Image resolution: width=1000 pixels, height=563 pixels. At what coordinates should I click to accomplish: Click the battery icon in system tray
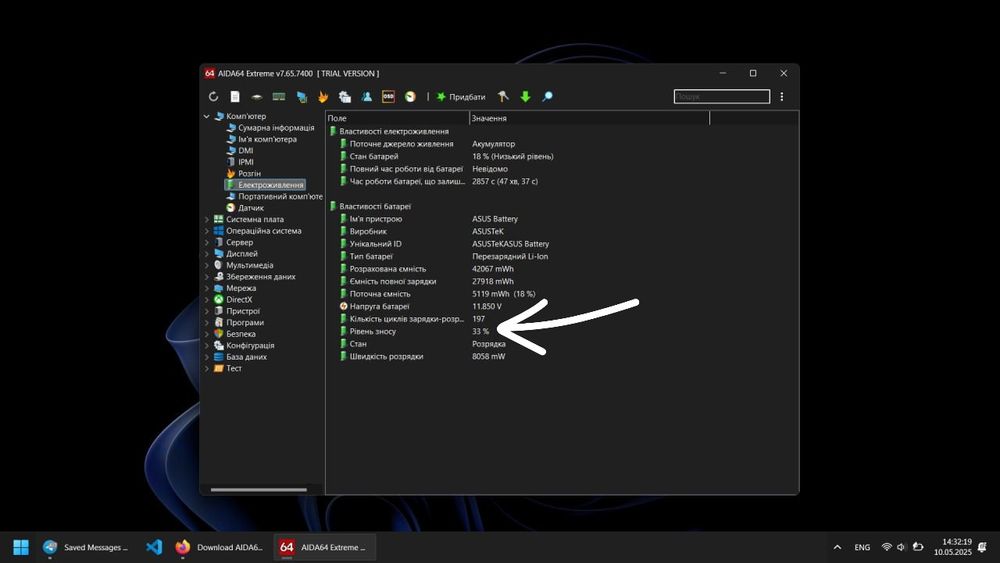click(918, 547)
